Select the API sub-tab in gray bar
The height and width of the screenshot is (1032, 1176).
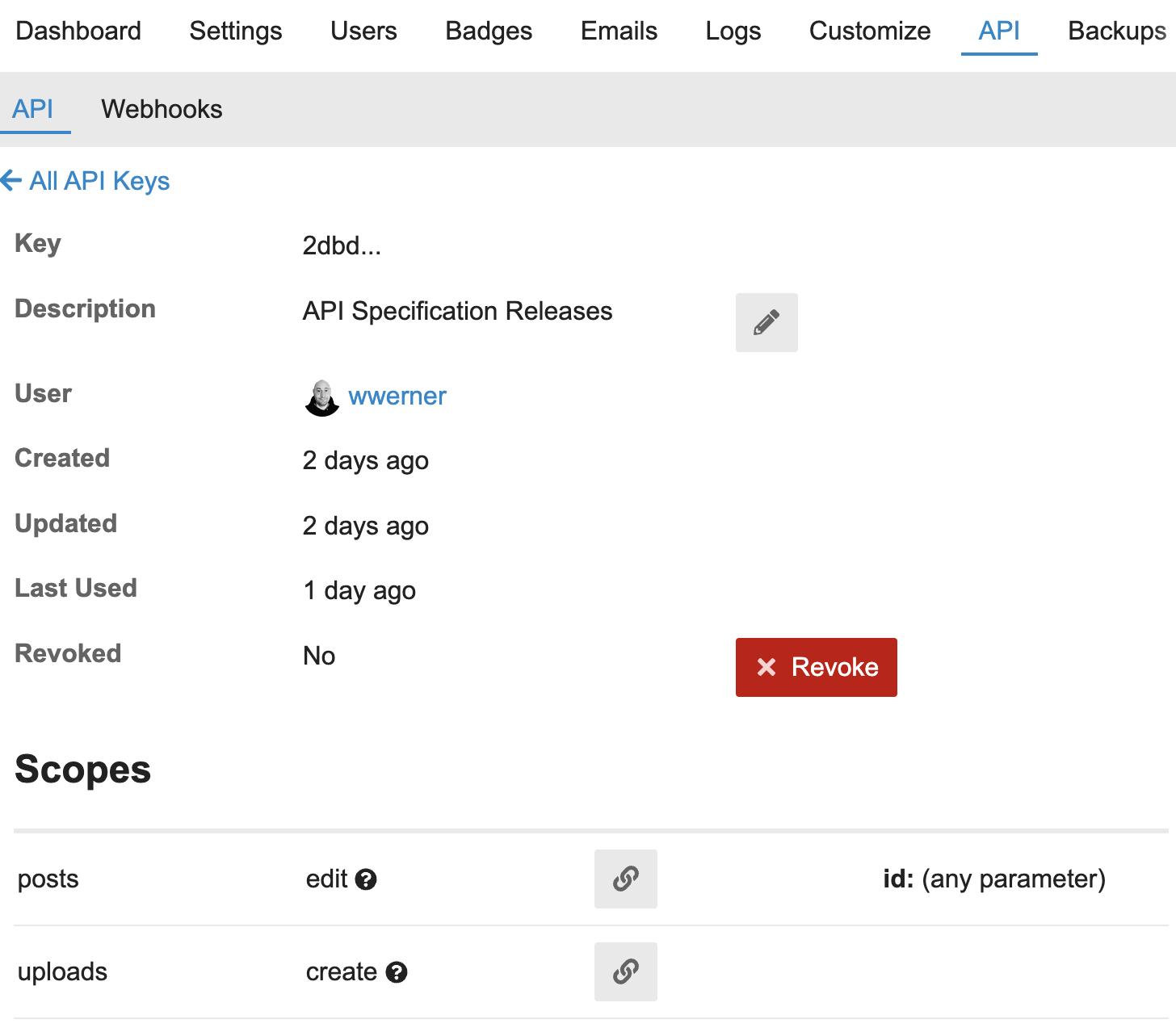[x=33, y=109]
